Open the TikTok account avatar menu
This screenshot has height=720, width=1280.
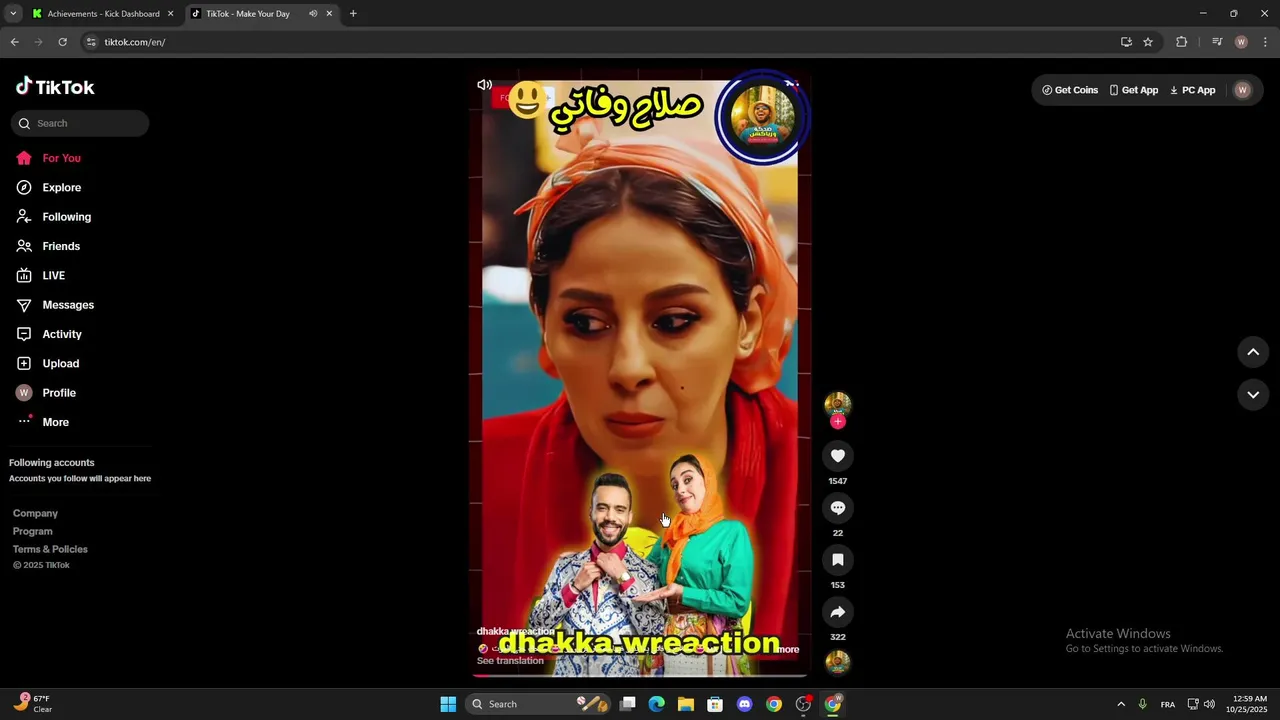(1243, 90)
